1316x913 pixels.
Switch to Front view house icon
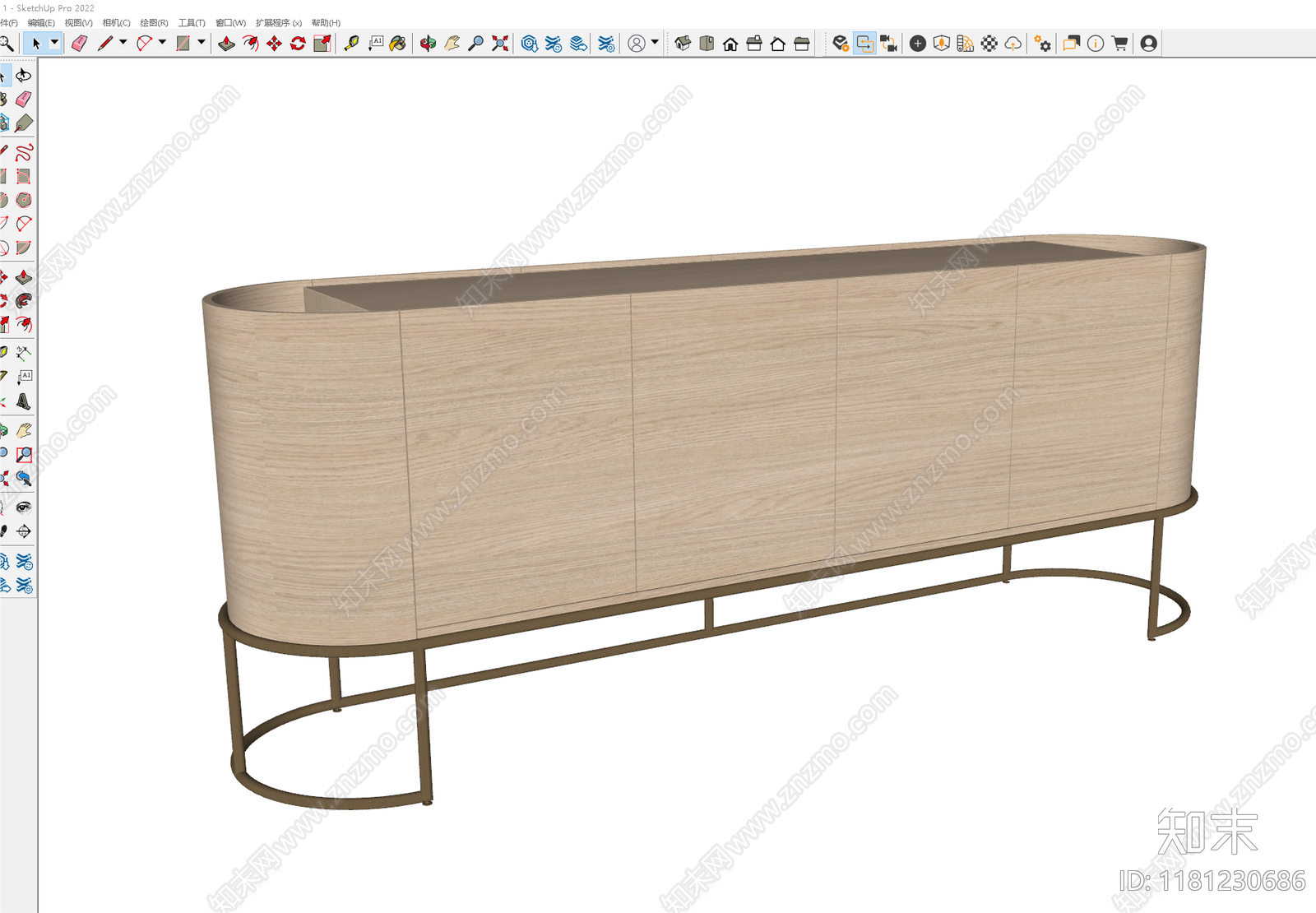[730, 44]
